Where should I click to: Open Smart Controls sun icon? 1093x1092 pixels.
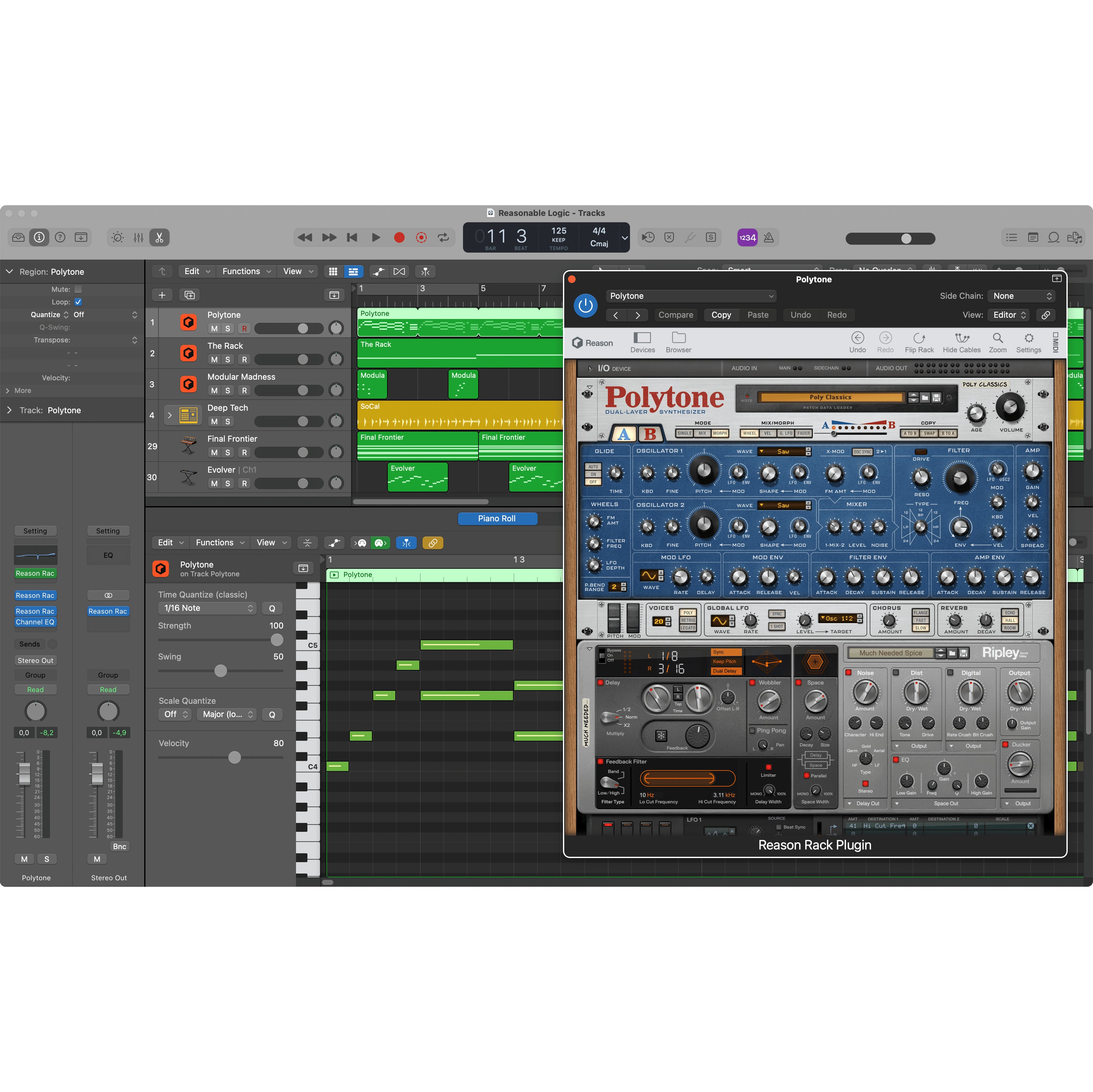[118, 237]
